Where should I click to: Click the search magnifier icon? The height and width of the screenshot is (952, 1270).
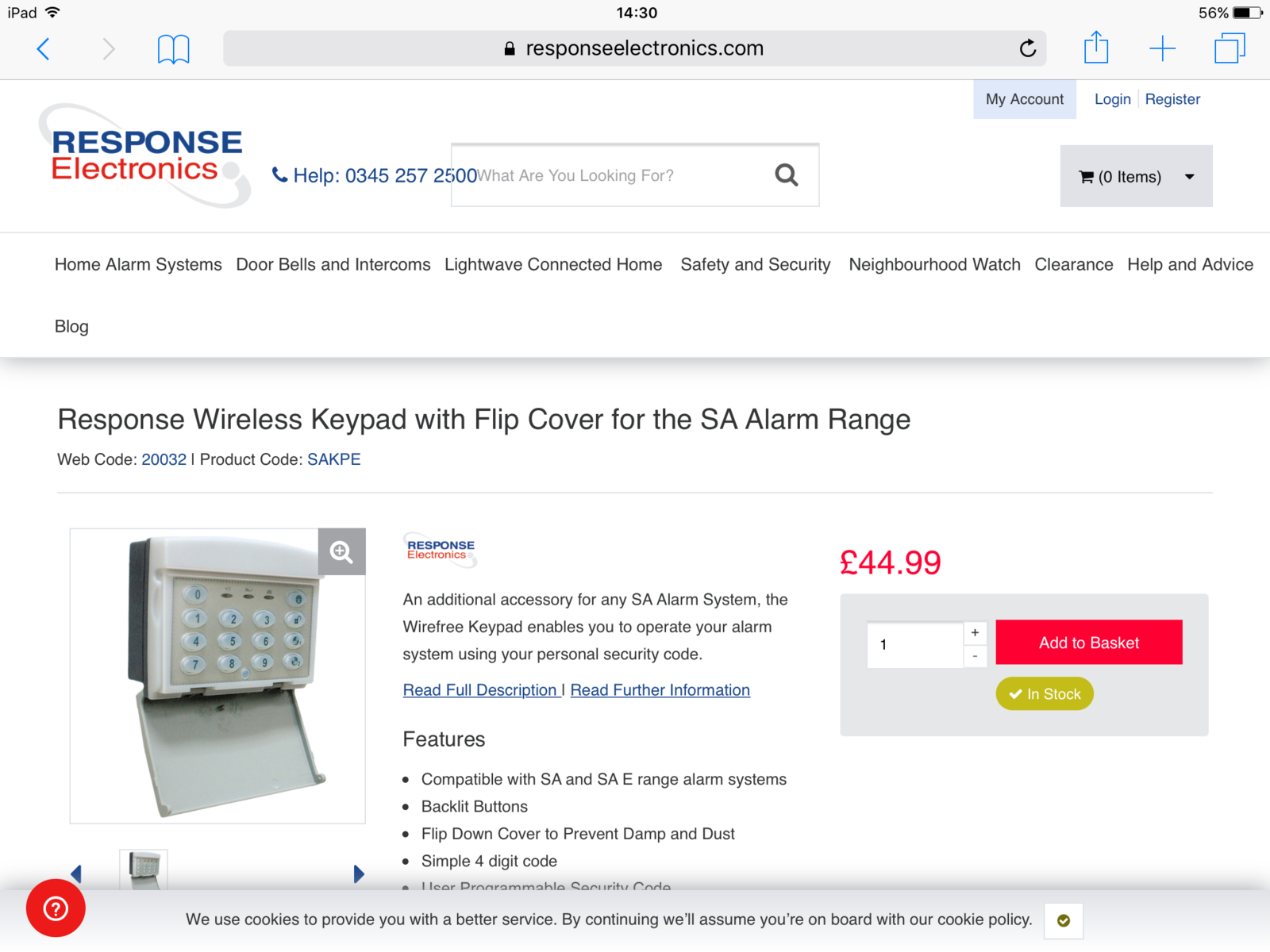click(x=786, y=175)
